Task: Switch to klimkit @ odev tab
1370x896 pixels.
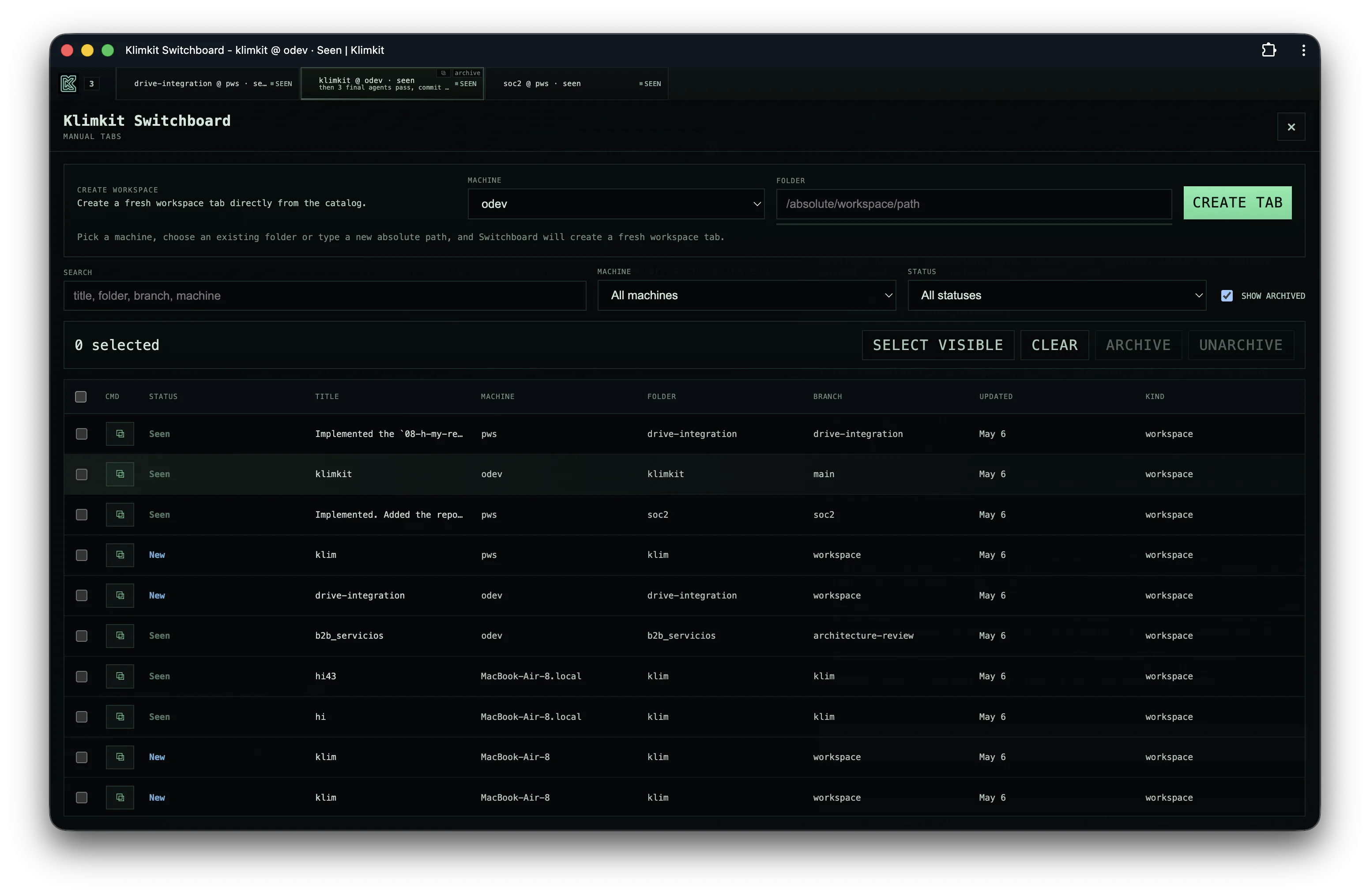Action: [x=392, y=83]
